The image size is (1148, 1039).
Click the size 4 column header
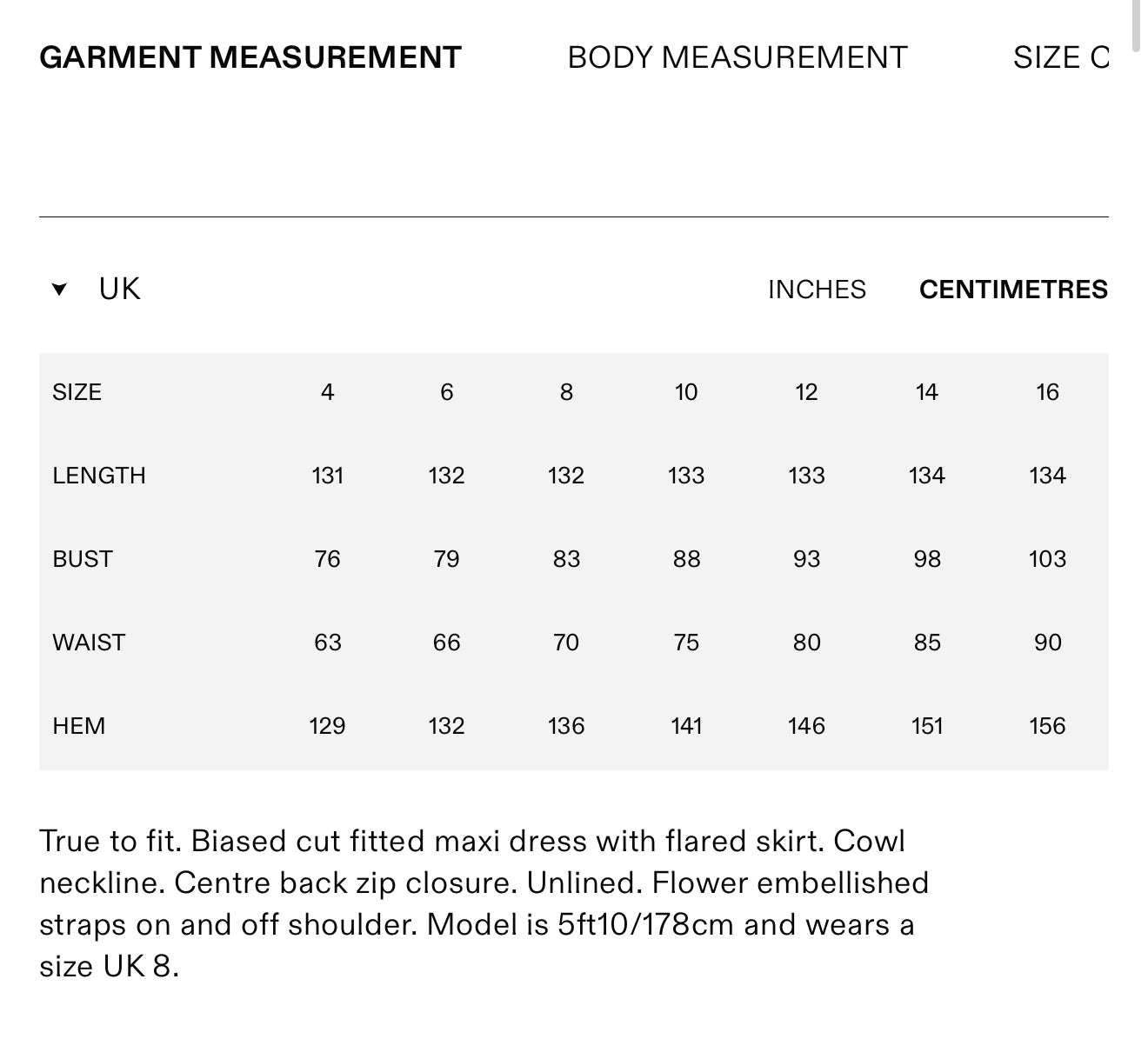pos(327,392)
